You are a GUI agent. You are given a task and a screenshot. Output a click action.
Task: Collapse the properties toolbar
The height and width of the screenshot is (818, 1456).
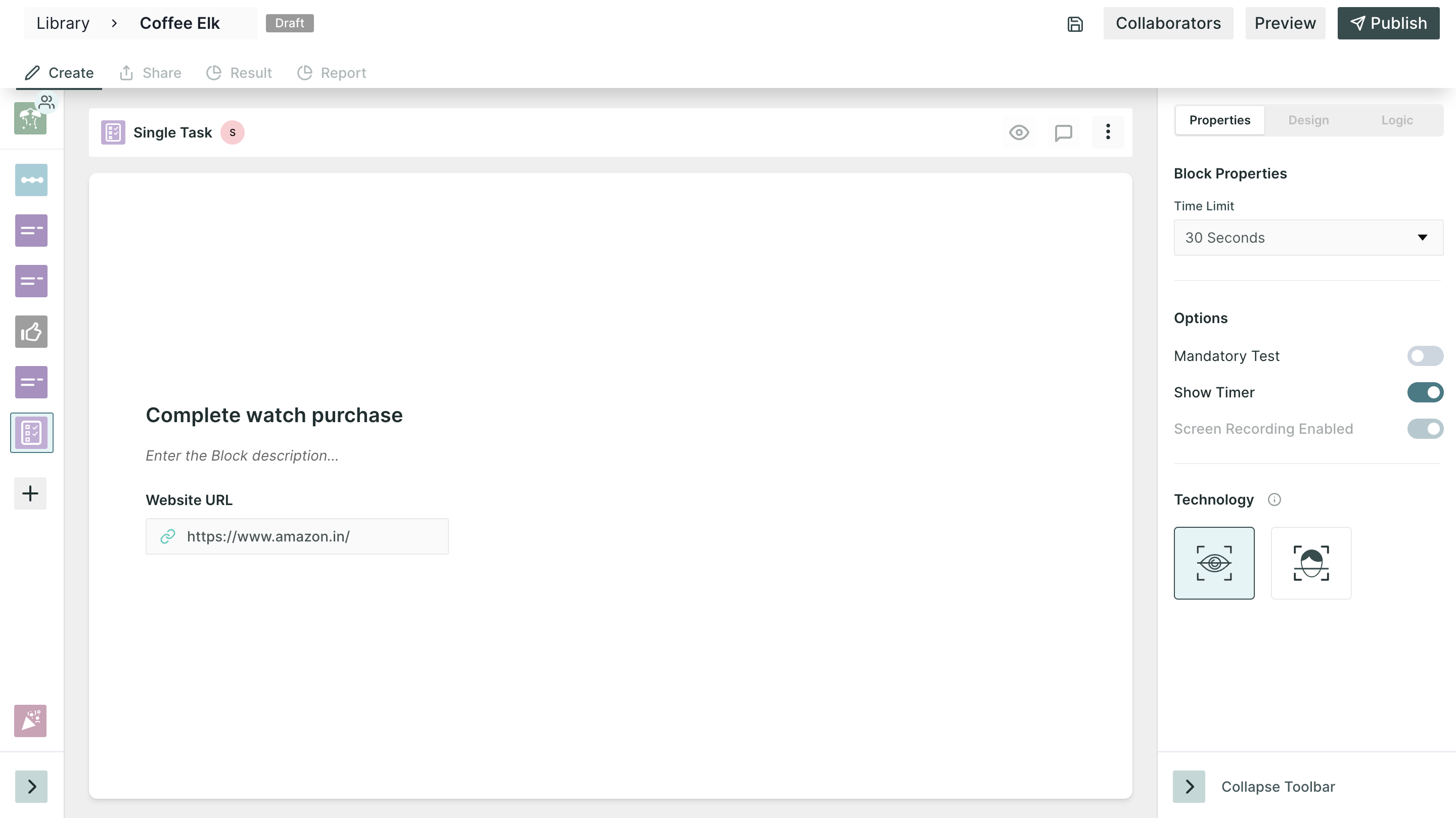(1189, 786)
